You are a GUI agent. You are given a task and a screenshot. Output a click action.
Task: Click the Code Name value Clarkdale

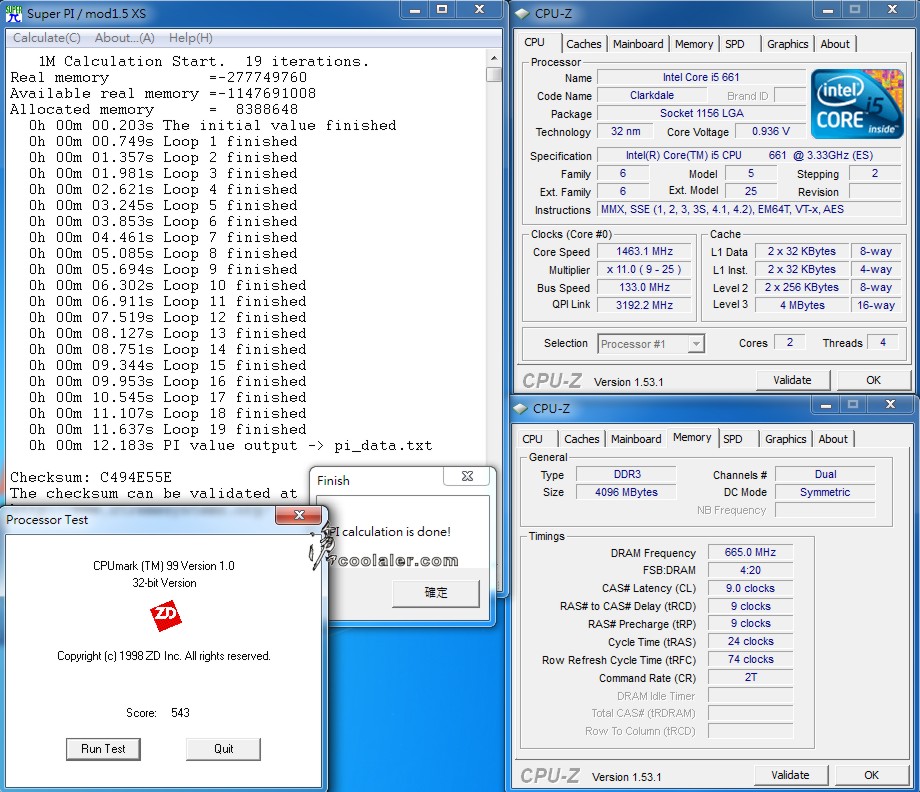pyautogui.click(x=652, y=95)
